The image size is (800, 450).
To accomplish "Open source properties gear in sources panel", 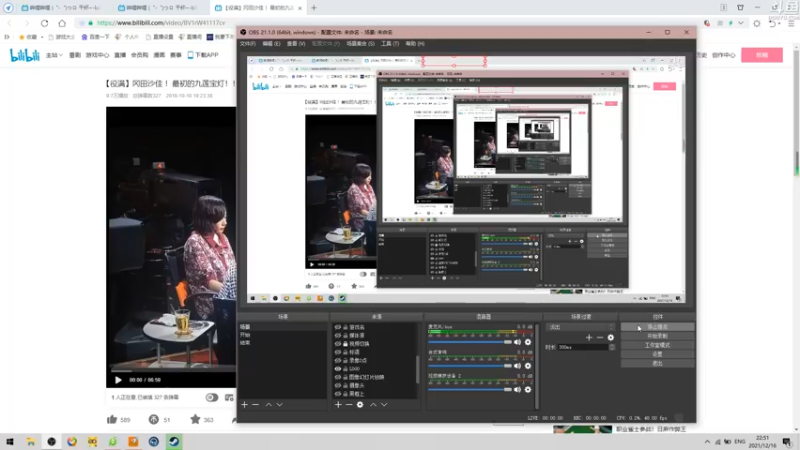I will 360,405.
